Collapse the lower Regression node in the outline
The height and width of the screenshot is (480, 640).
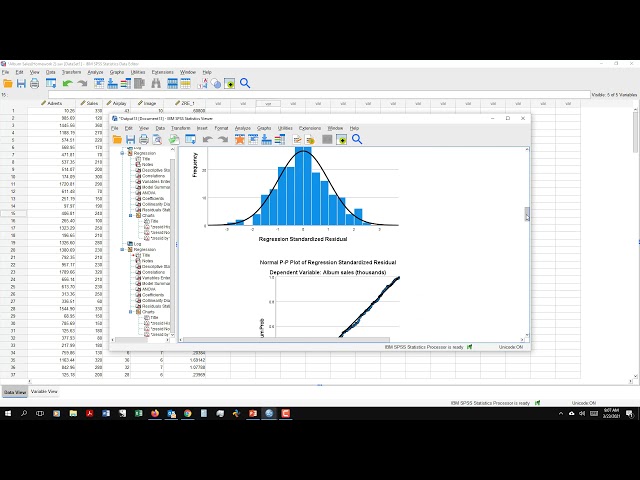[122, 249]
